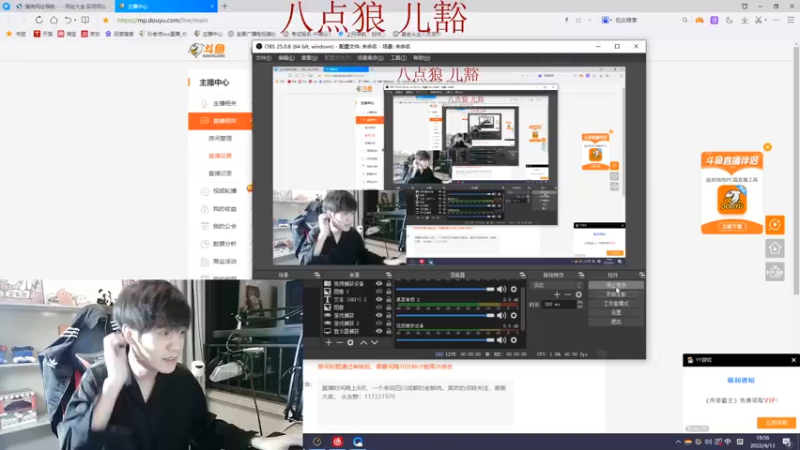
Task: Open the OBS 帮助 menu
Action: (421, 58)
